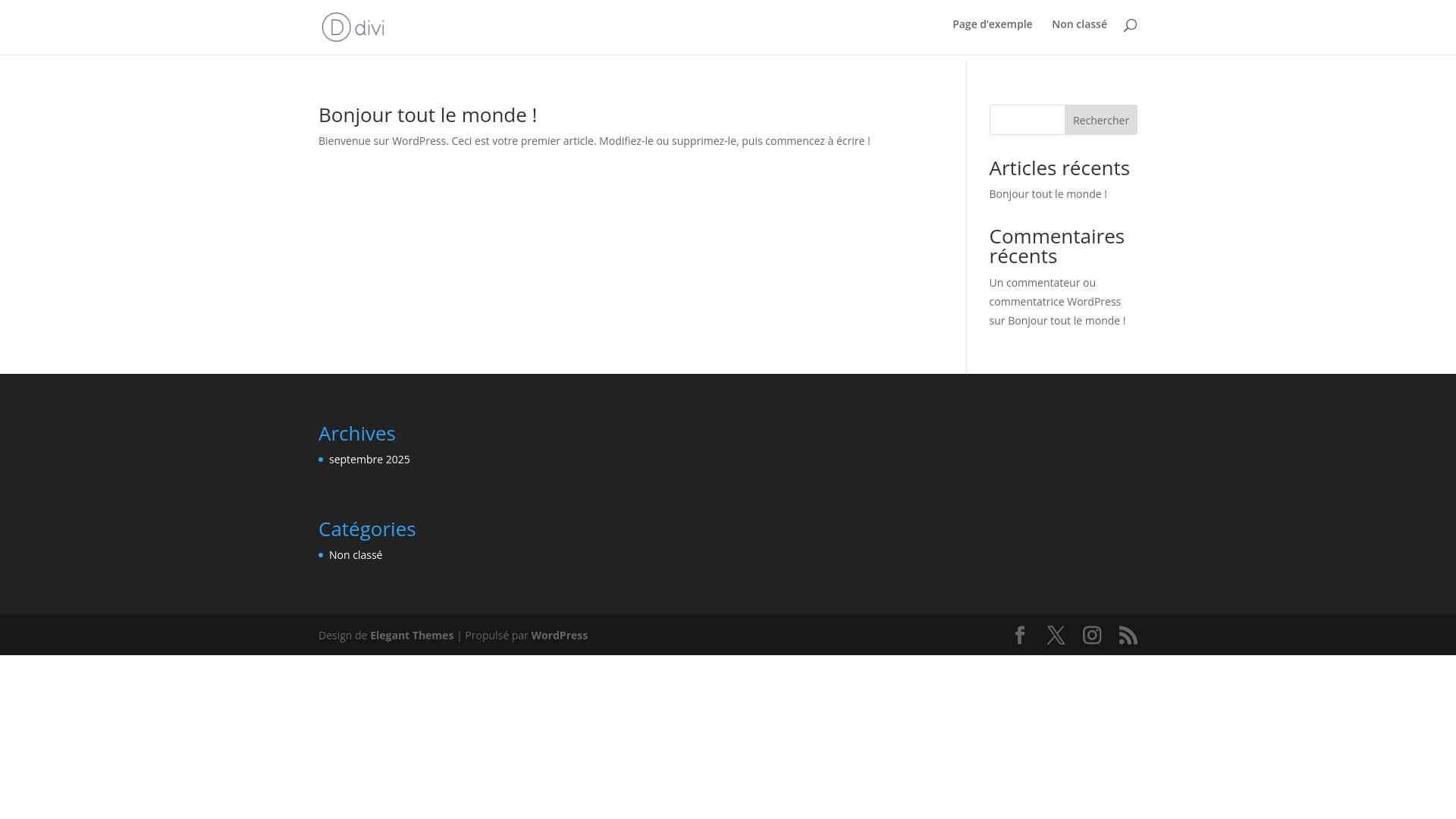Open the RSS feed icon in the footer
This screenshot has width=1456, height=819.
[1128, 635]
